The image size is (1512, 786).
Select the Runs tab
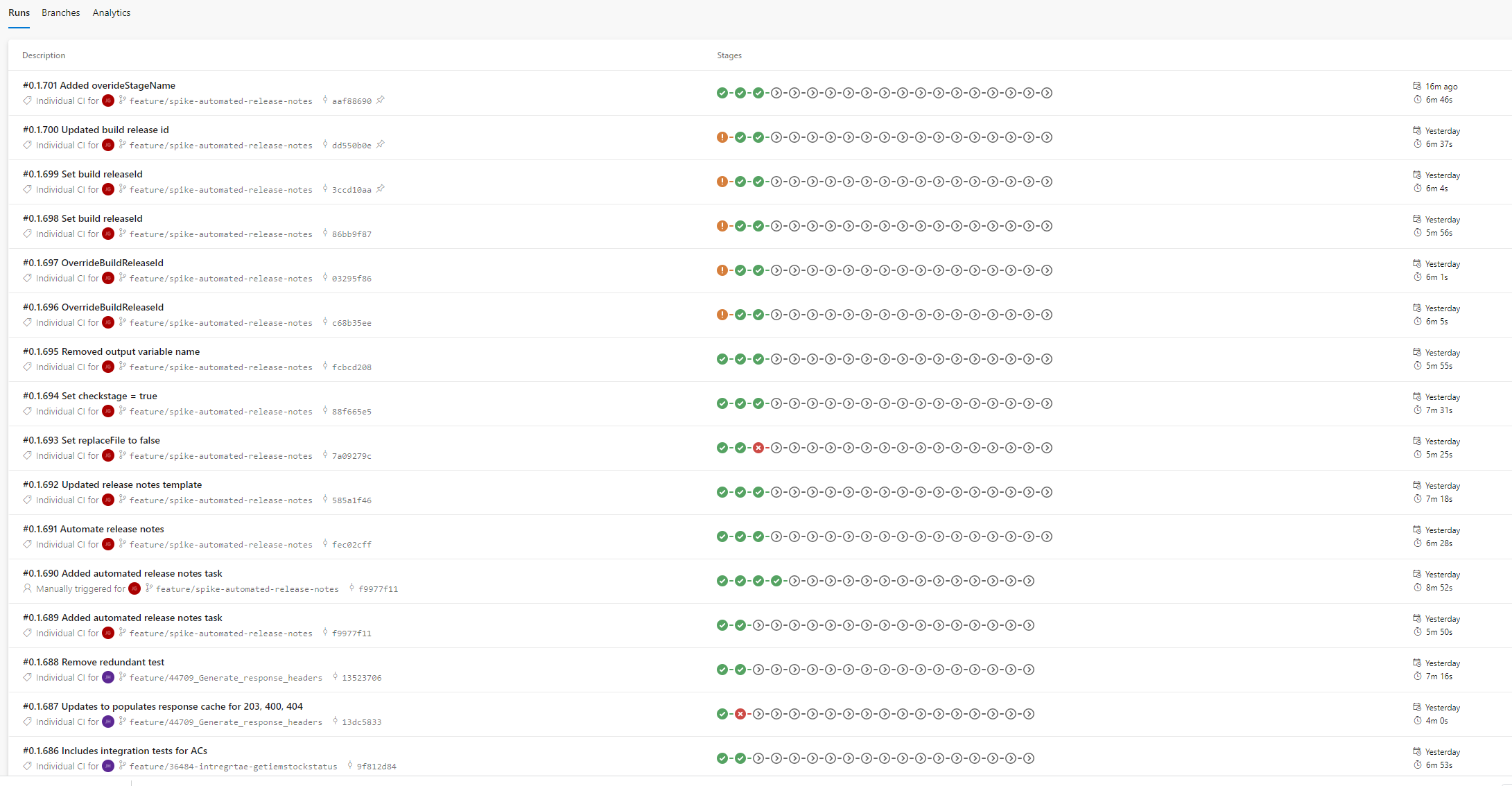(x=19, y=12)
